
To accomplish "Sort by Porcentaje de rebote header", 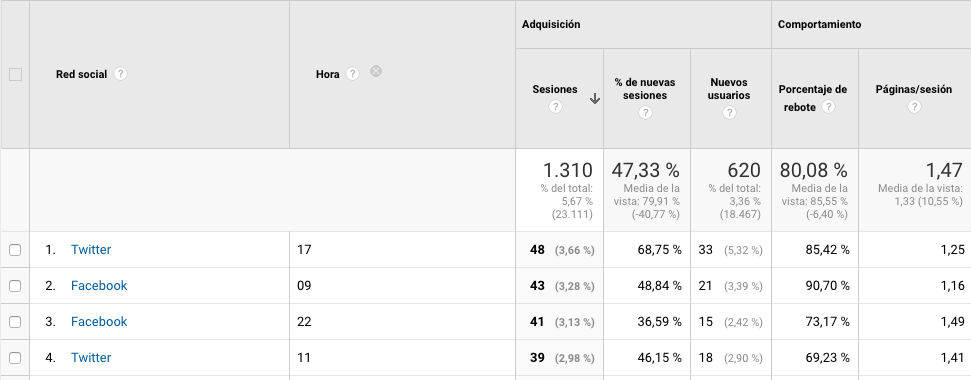I will (812, 98).
